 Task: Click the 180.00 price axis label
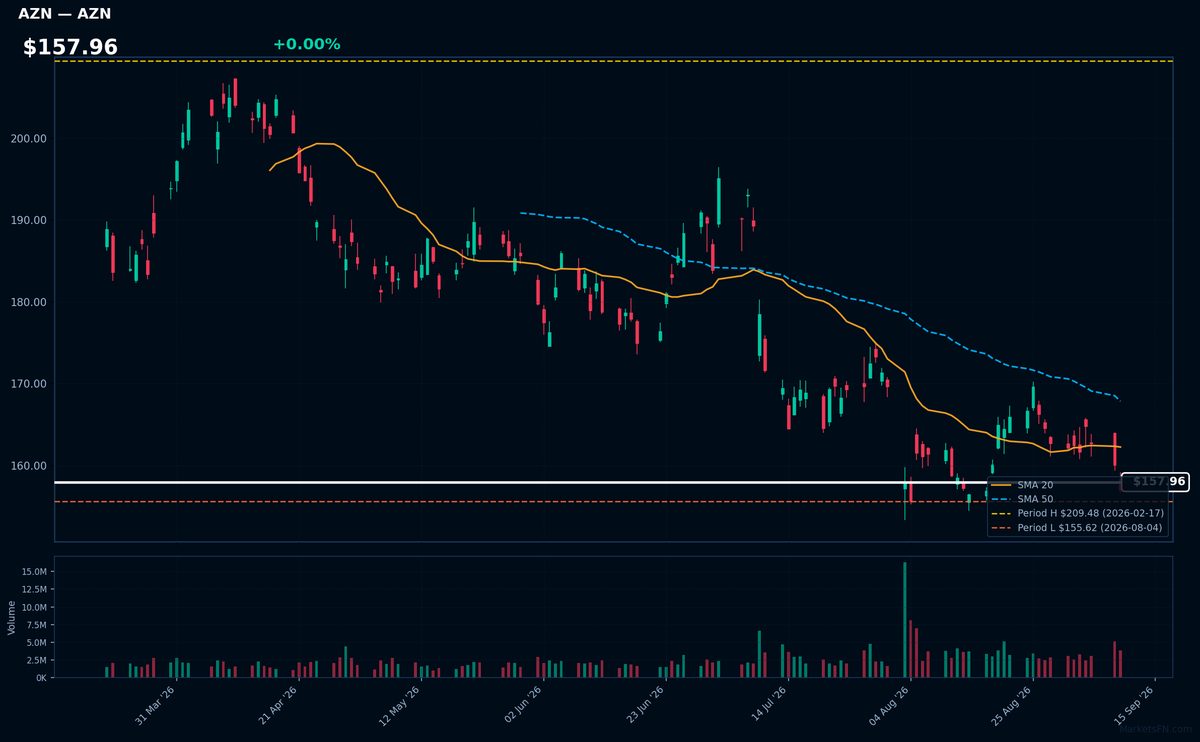(x=31, y=302)
